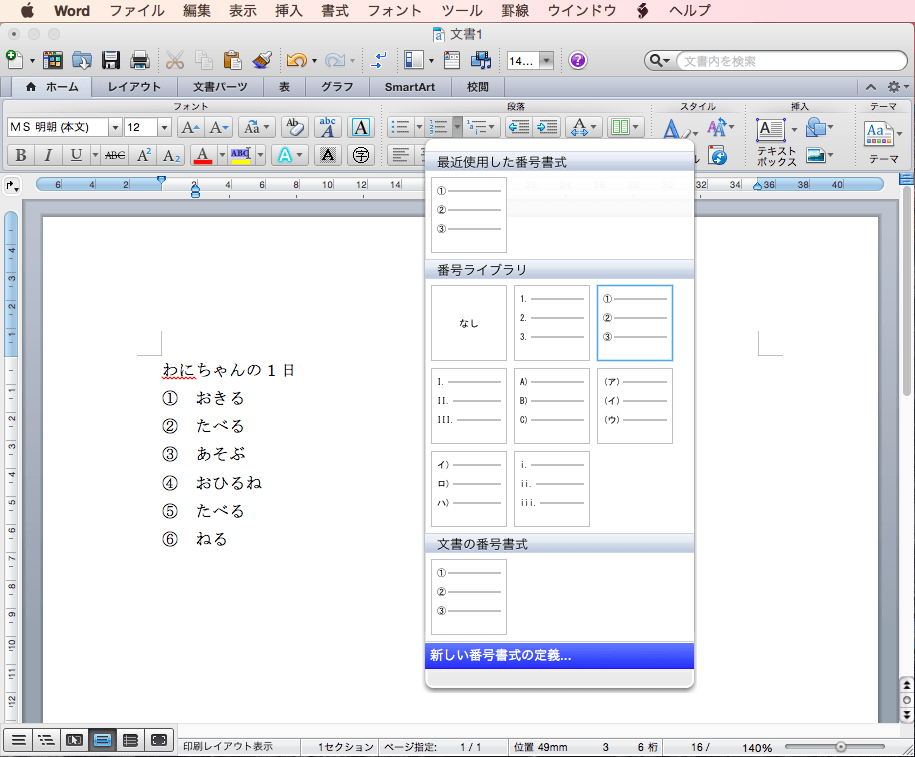The height and width of the screenshot is (757, 915).
Task: Toggle Strikethrough ABC button
Action: [x=115, y=155]
